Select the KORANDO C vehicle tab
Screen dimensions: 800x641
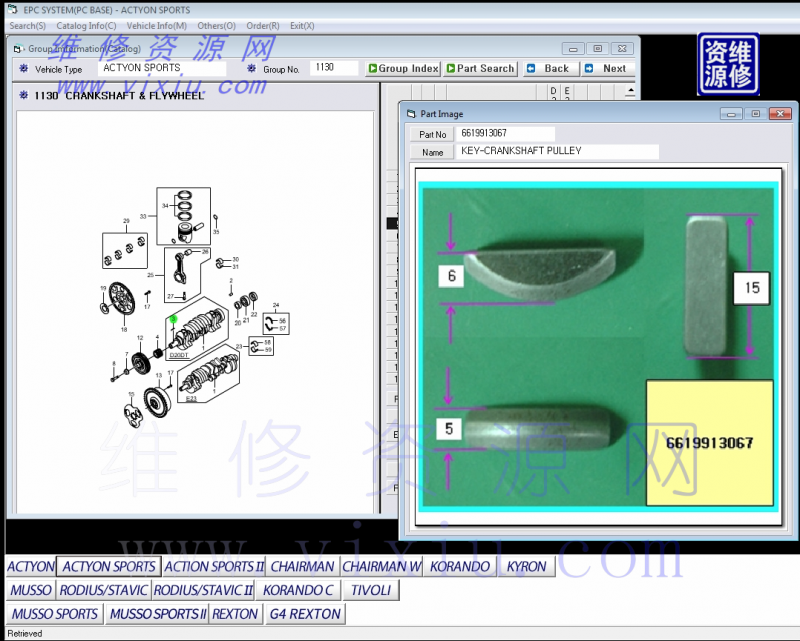coord(298,590)
